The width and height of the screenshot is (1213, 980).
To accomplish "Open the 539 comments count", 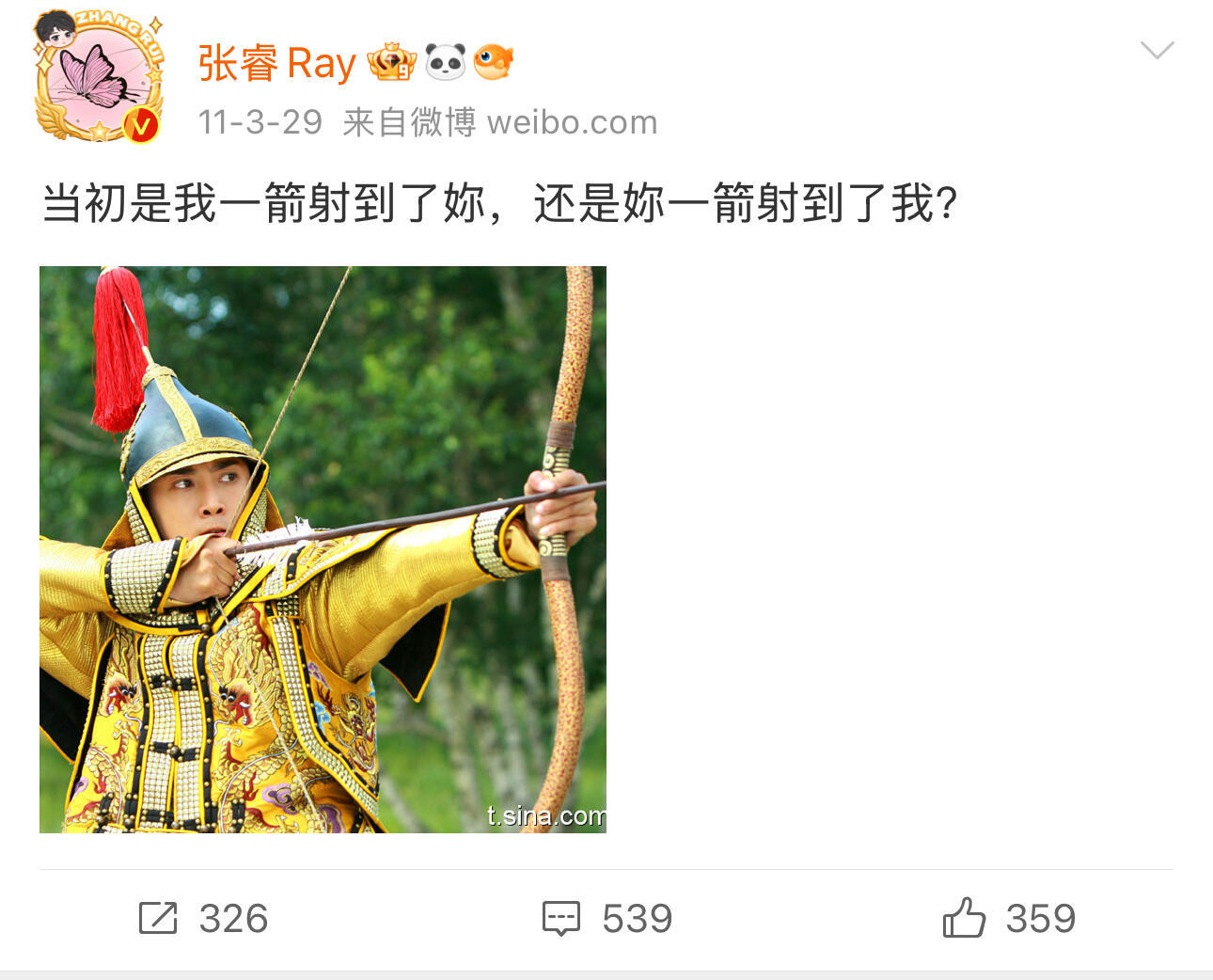I will [x=638, y=919].
